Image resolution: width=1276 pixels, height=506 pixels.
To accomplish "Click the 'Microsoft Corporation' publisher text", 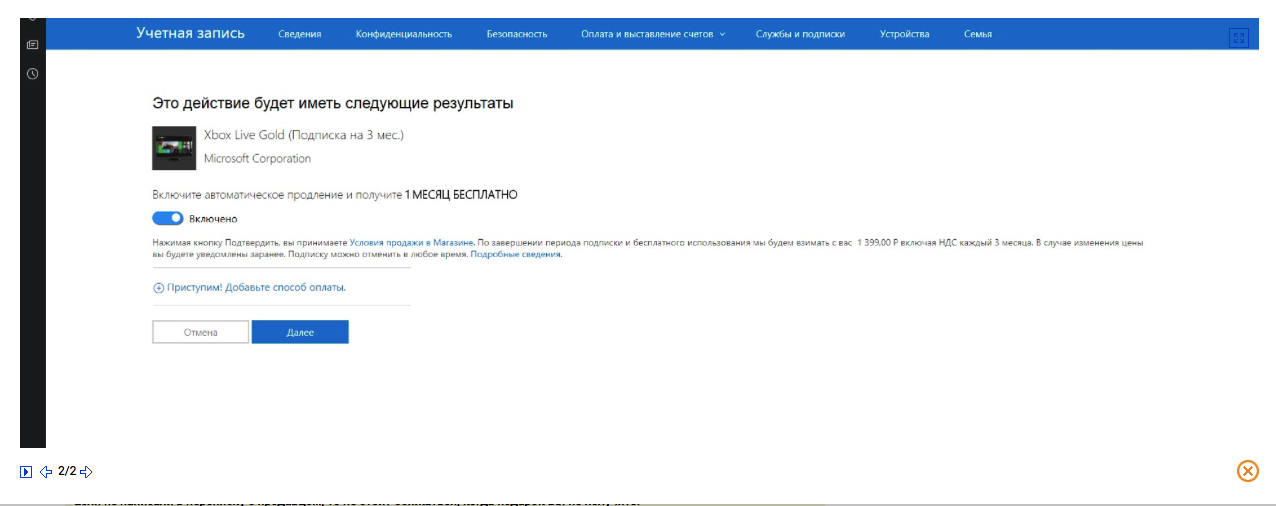I will point(257,158).
